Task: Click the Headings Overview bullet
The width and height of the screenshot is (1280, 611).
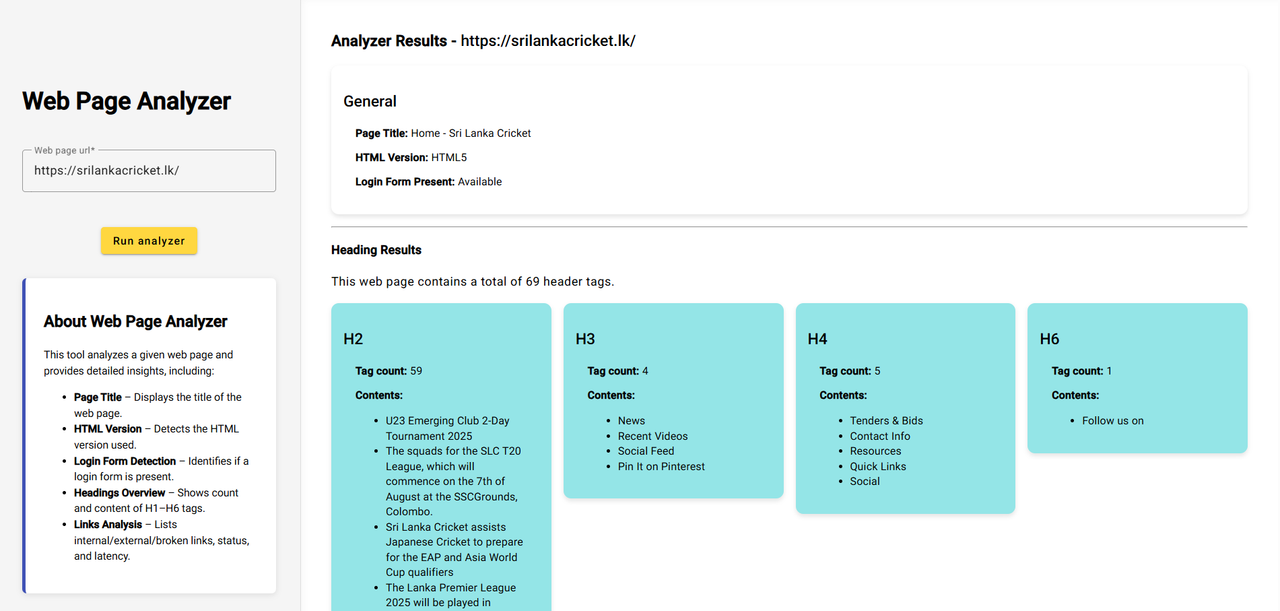Action: coord(156,501)
